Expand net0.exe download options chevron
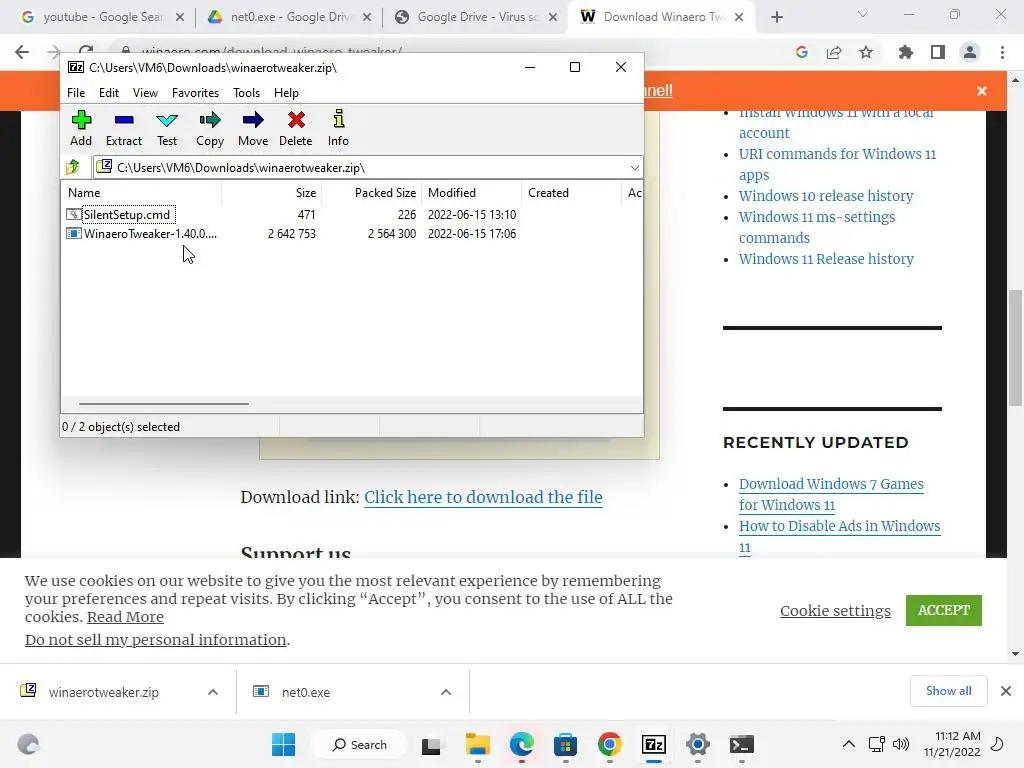The height and width of the screenshot is (768, 1024). (x=446, y=692)
